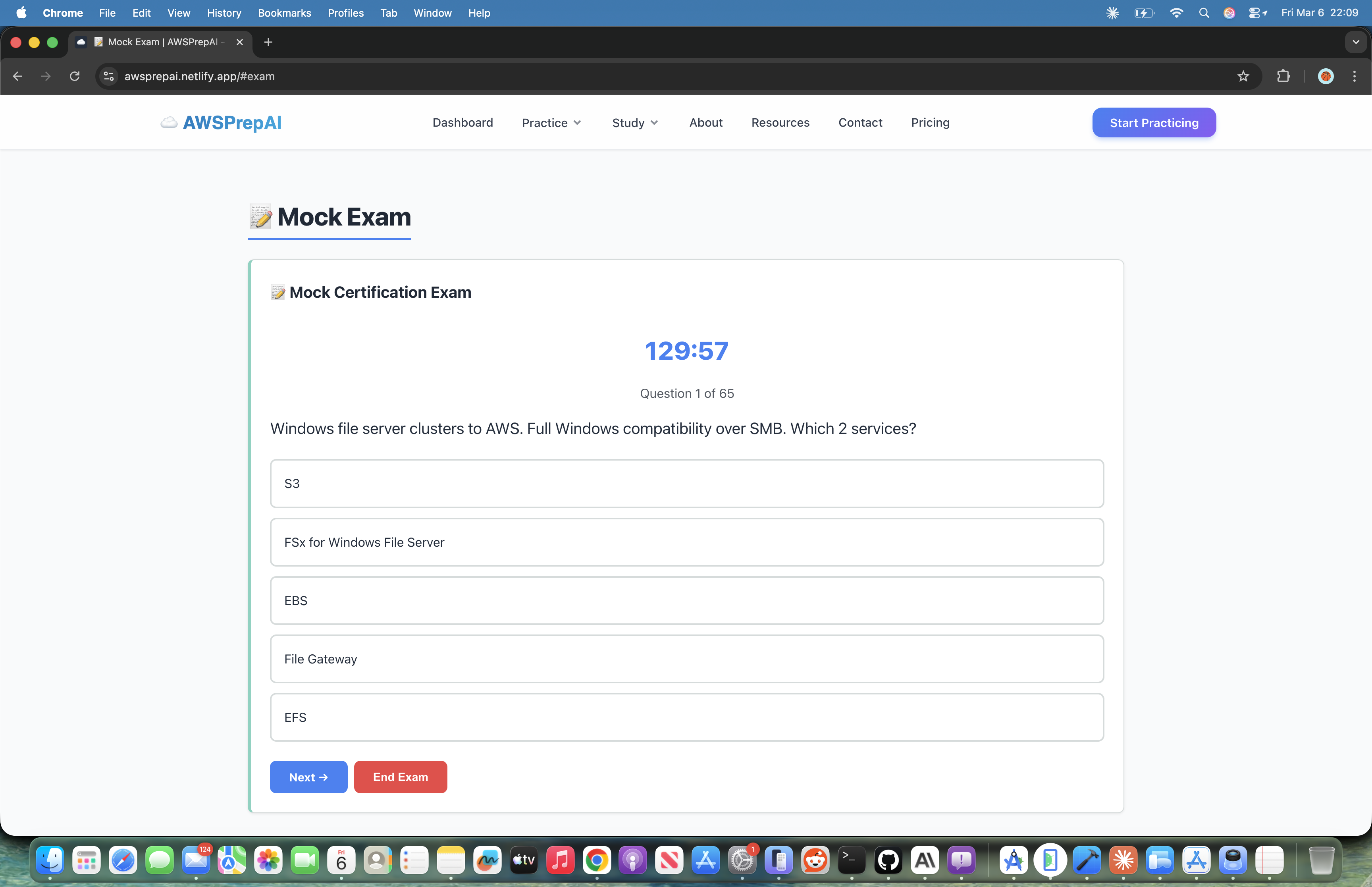This screenshot has height=887, width=1372.
Task: Click the site information icon in address bar
Action: (x=108, y=76)
